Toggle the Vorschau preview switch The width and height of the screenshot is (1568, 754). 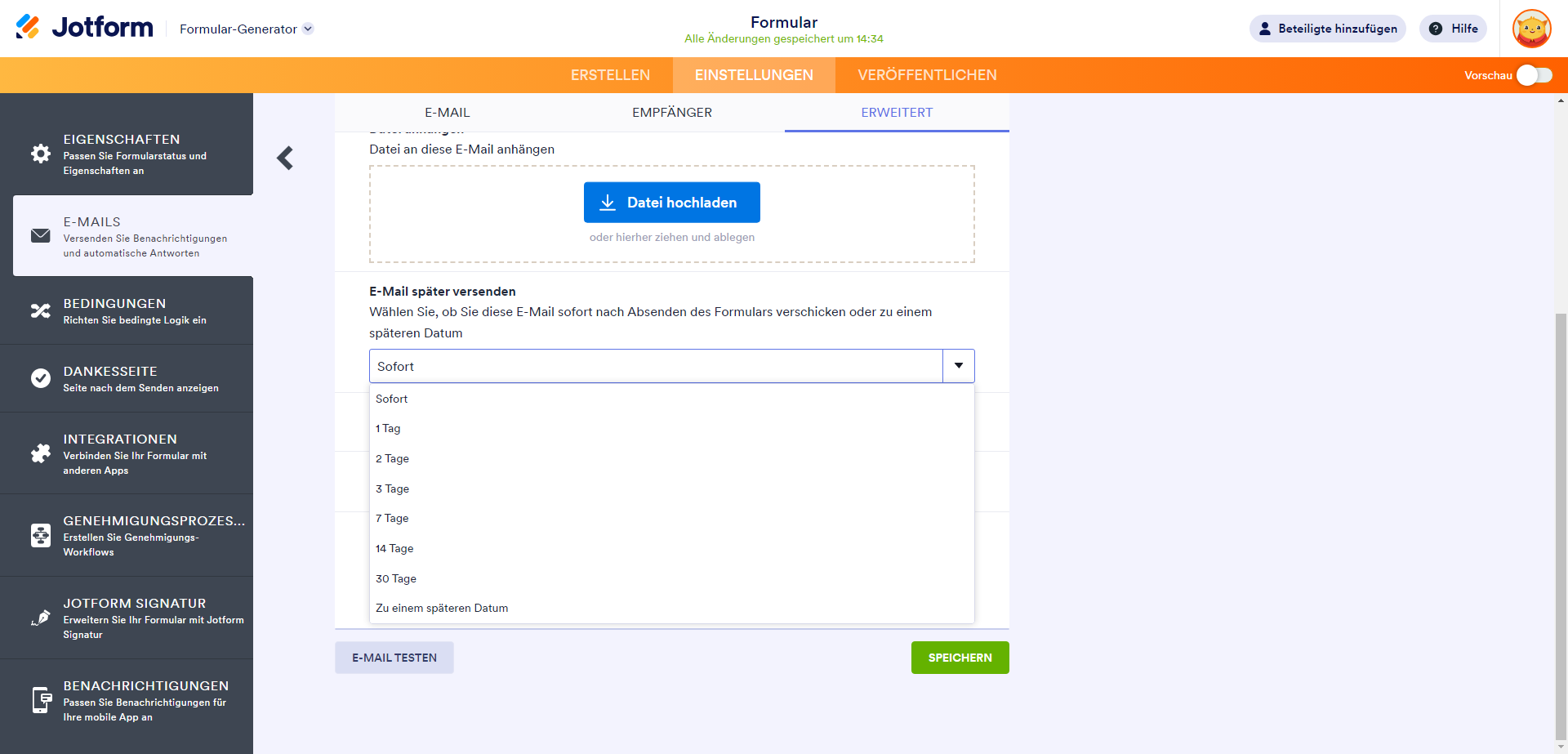tap(1534, 75)
